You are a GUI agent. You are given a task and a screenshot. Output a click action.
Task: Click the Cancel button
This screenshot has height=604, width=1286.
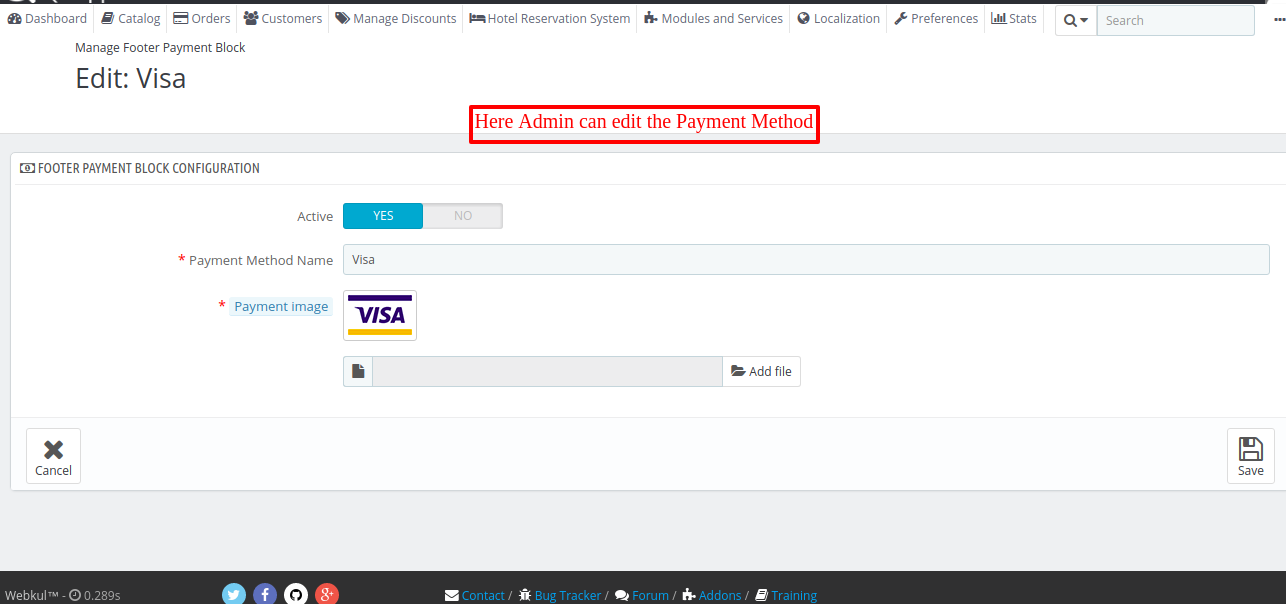(53, 456)
